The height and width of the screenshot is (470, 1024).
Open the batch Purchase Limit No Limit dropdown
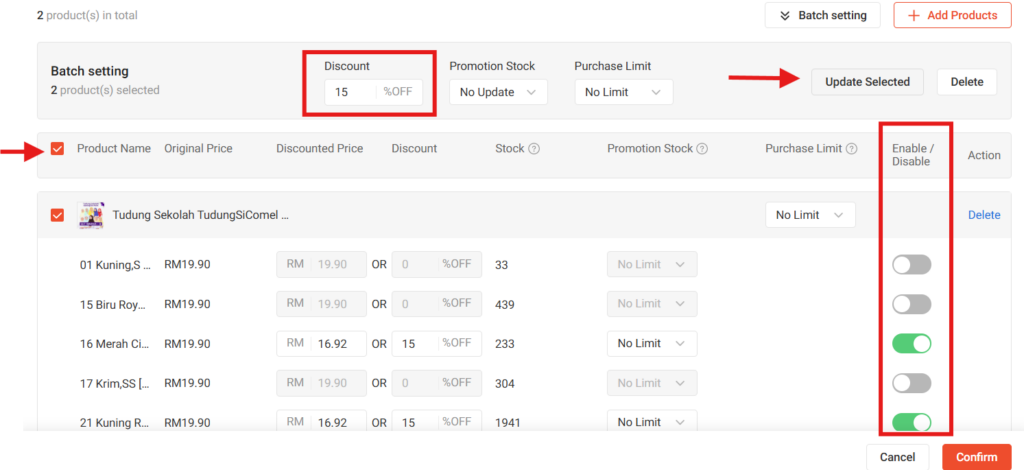[x=624, y=92]
